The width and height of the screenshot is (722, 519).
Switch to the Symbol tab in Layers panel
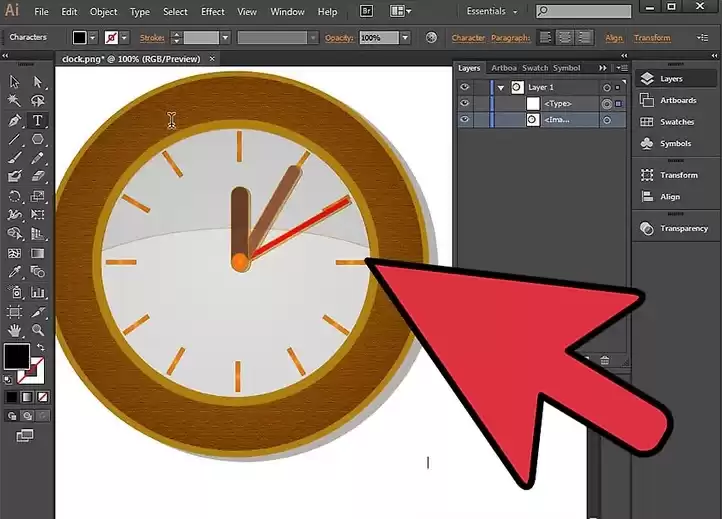(566, 68)
